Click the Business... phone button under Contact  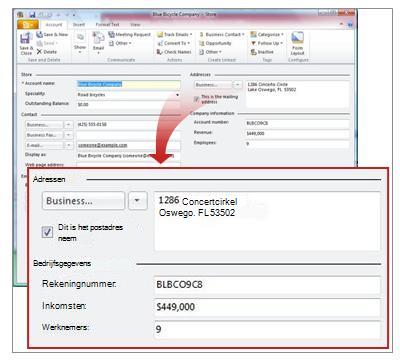[x=44, y=125]
